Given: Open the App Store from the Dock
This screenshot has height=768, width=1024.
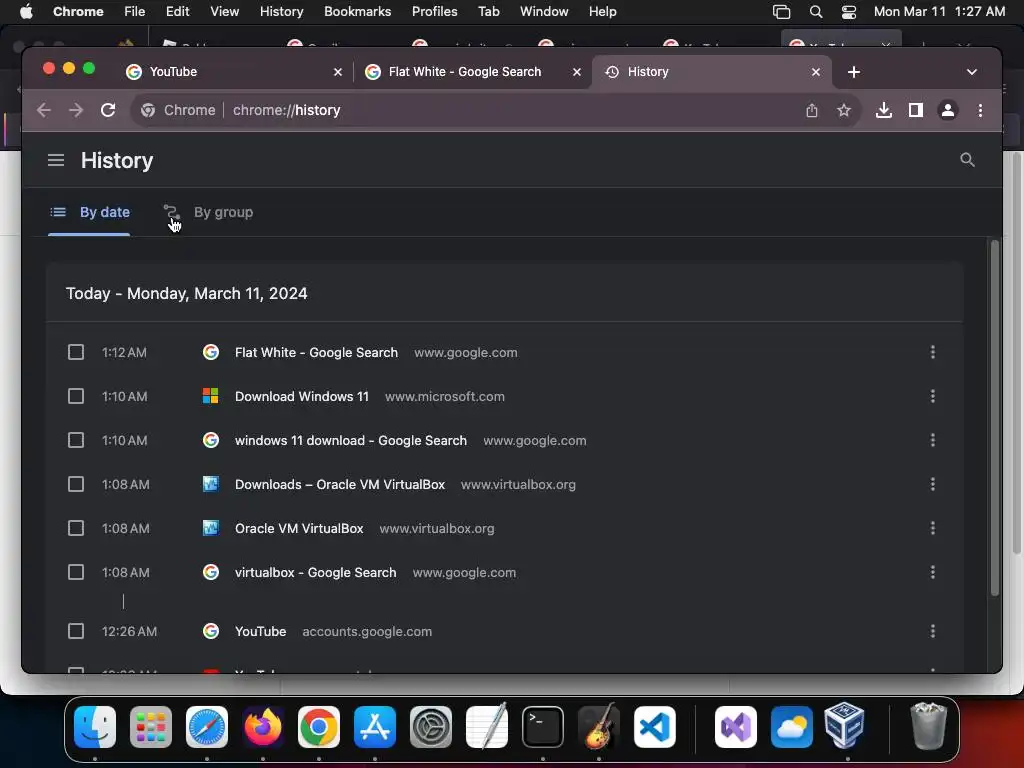Looking at the screenshot, I should tap(375, 726).
